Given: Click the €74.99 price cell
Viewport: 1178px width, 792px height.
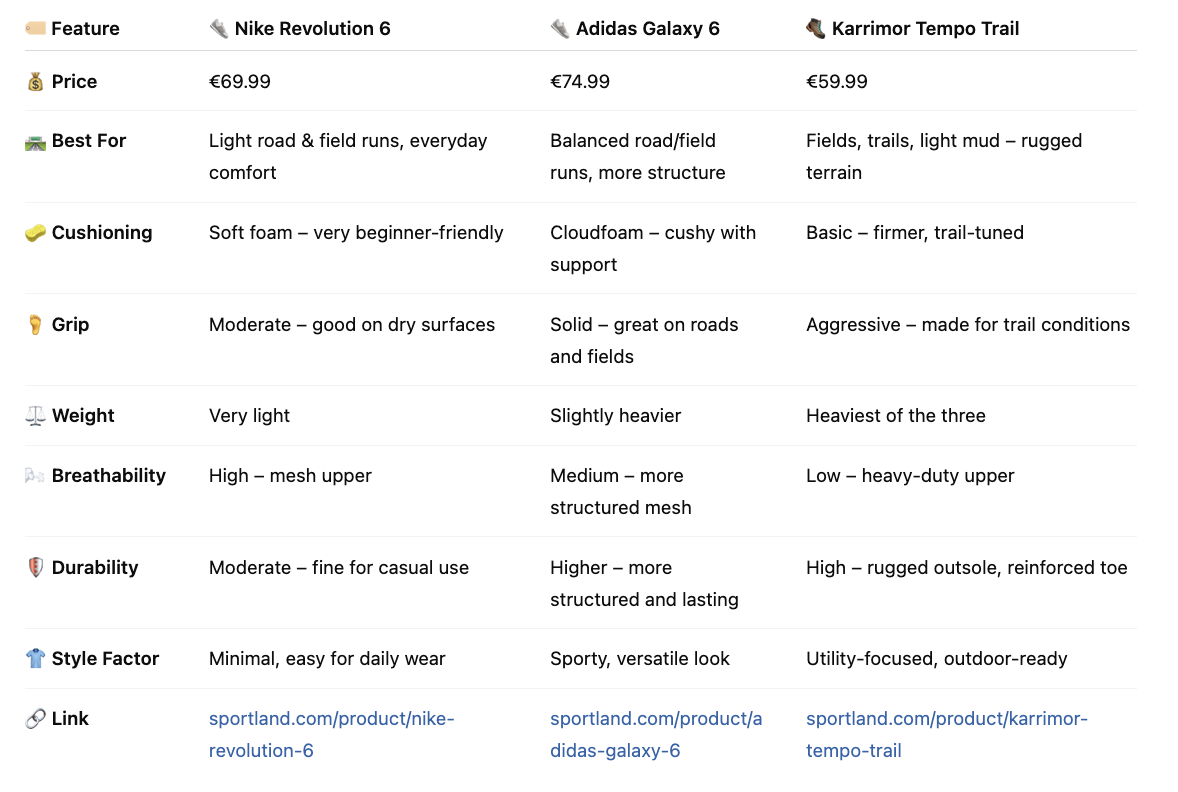Looking at the screenshot, I should point(580,81).
